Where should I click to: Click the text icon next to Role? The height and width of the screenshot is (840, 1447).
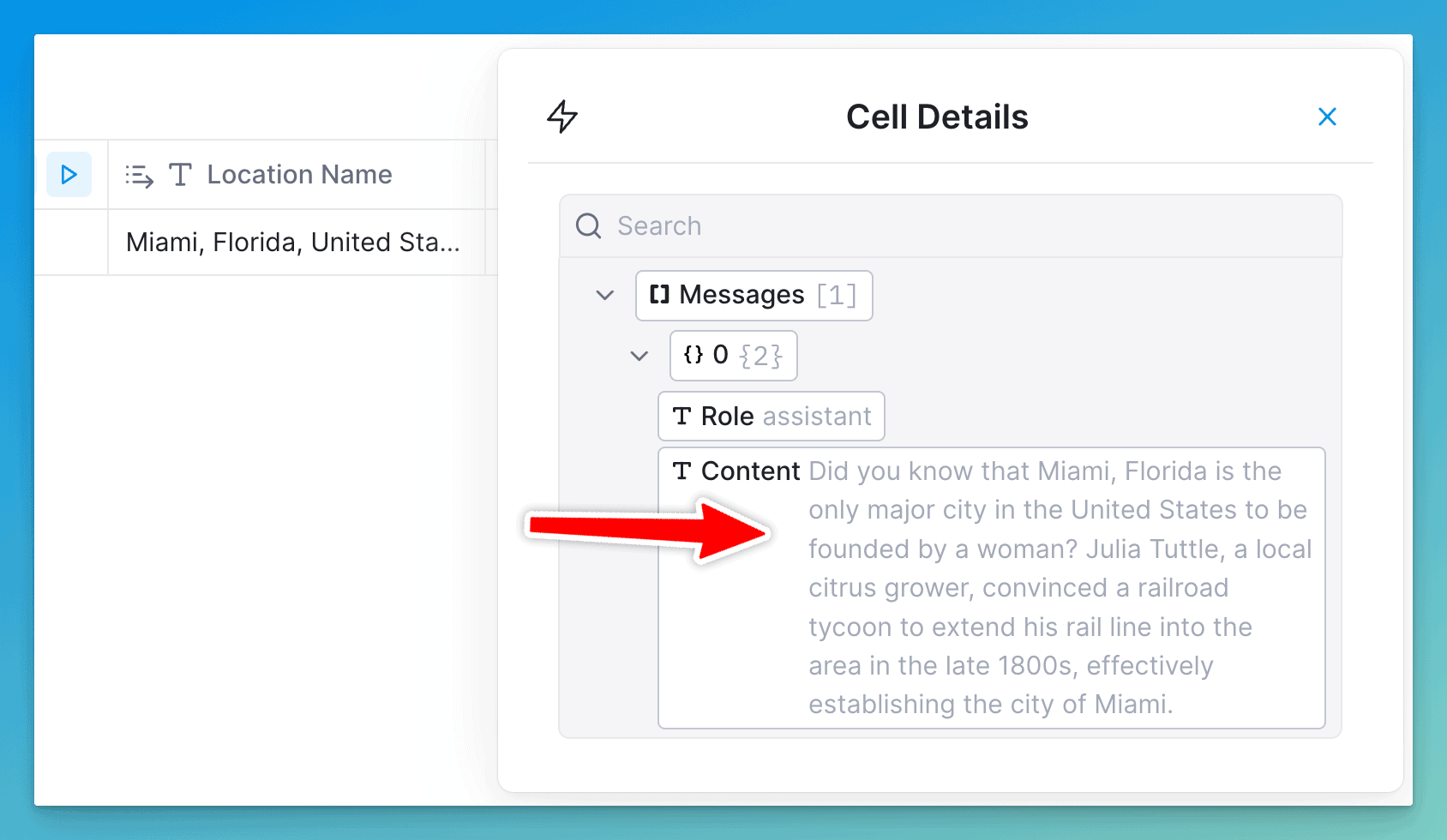[x=681, y=417]
